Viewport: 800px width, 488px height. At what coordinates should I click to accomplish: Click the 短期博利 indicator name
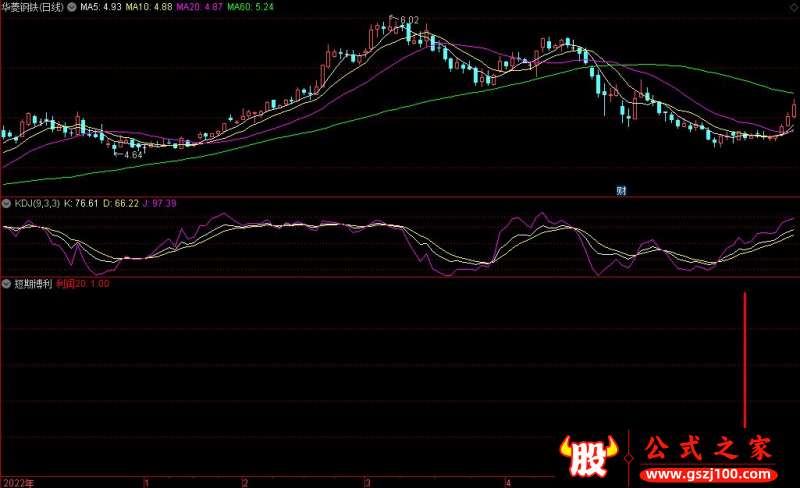click(x=33, y=284)
